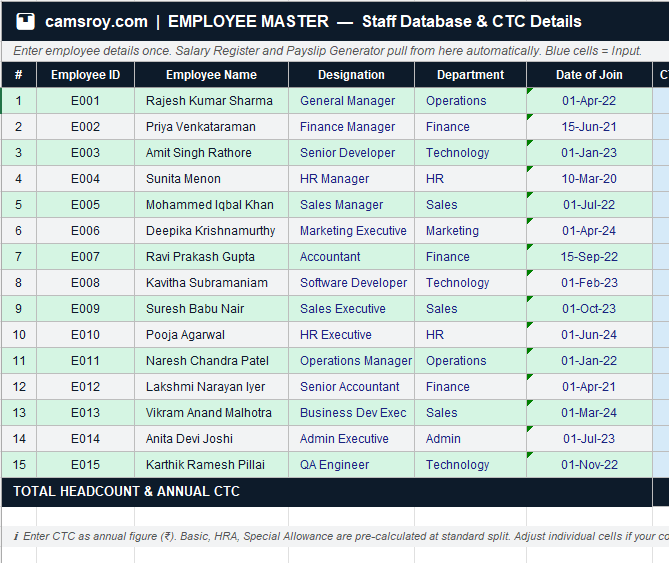Select the Software Developer cell
Viewport: 669px width, 563px height.
coord(351,283)
